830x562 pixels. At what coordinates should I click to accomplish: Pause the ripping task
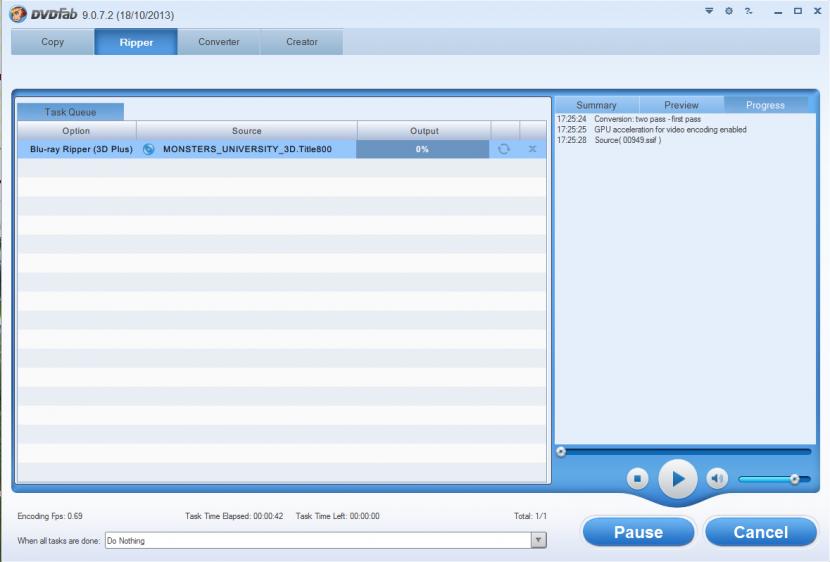638,532
